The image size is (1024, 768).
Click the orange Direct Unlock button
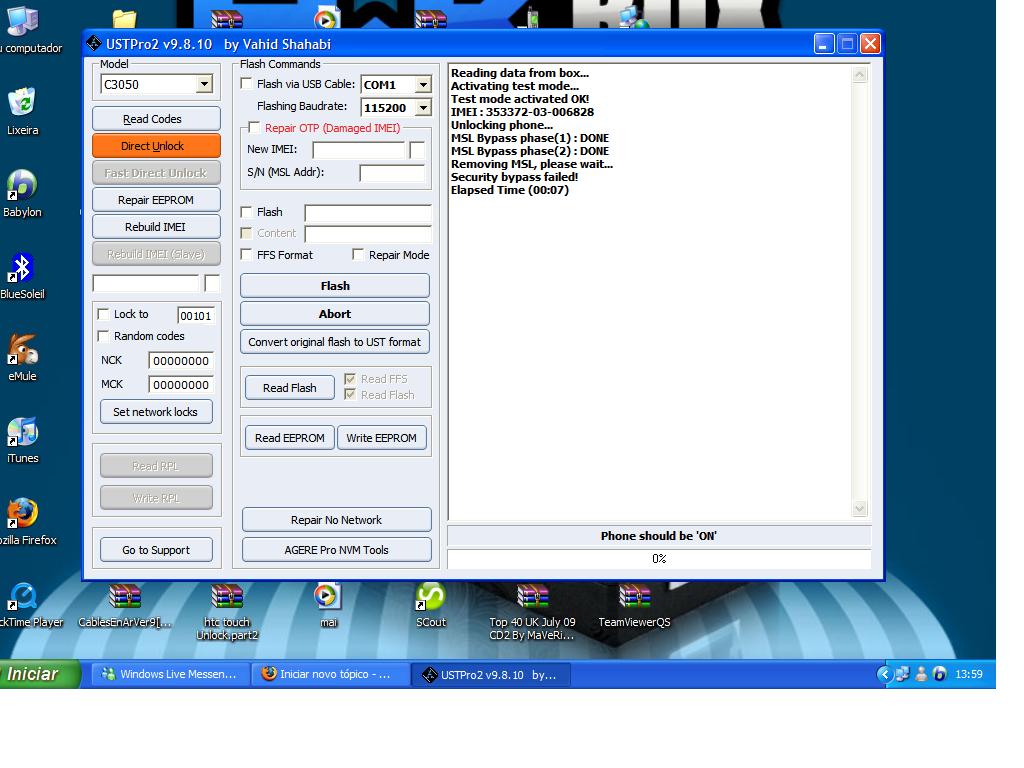point(156,146)
